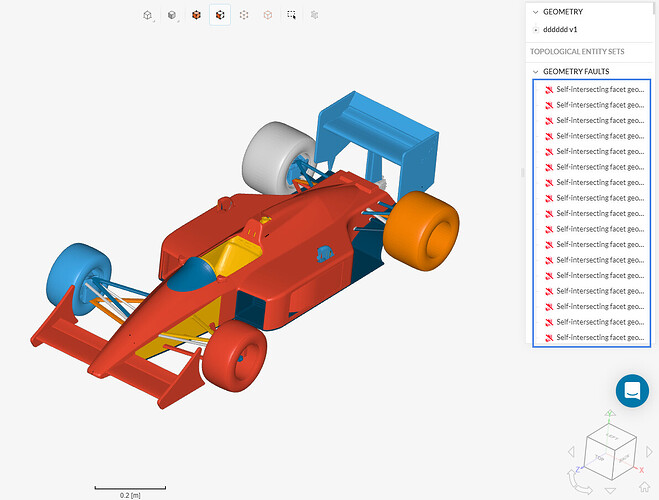Activate the dotted-cube selection mode
Screen dimensions: 659x500
click(244, 15)
